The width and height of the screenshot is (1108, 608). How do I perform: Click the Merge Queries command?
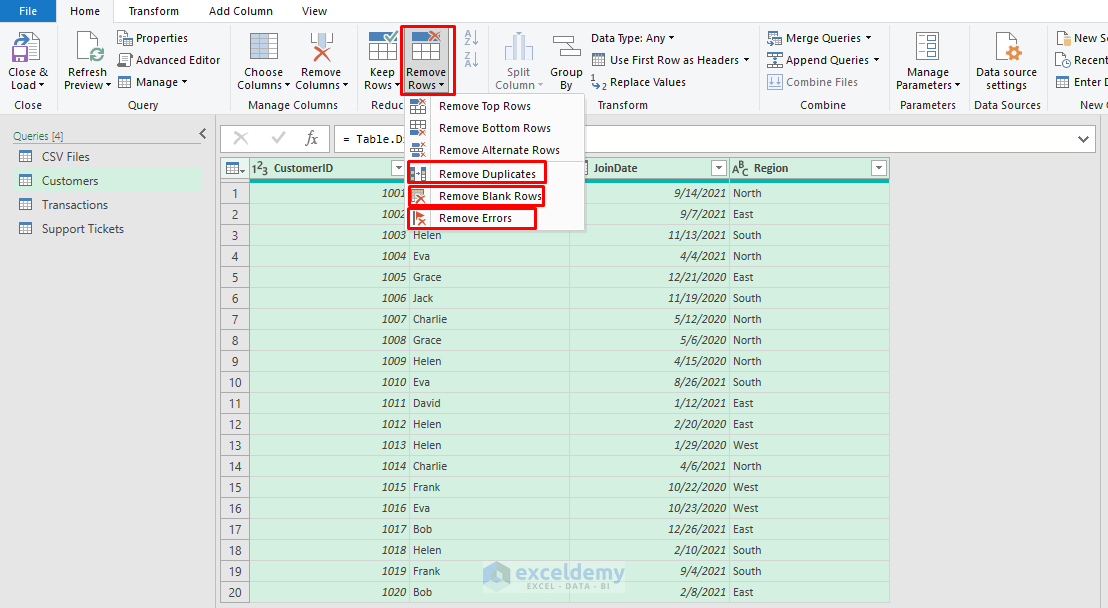819,38
